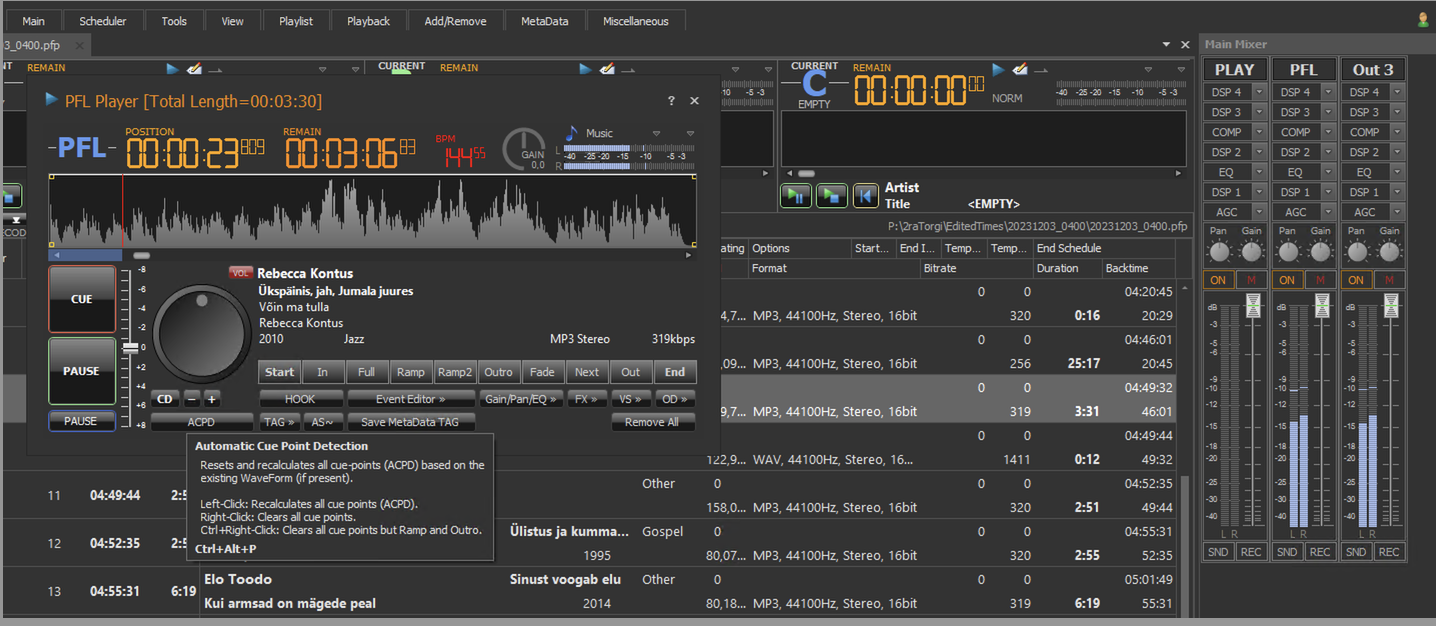Screen dimensions: 1436x626
Task: Toggle the ON button of the Out 3 channel
Action: pyautogui.click(x=1356, y=280)
